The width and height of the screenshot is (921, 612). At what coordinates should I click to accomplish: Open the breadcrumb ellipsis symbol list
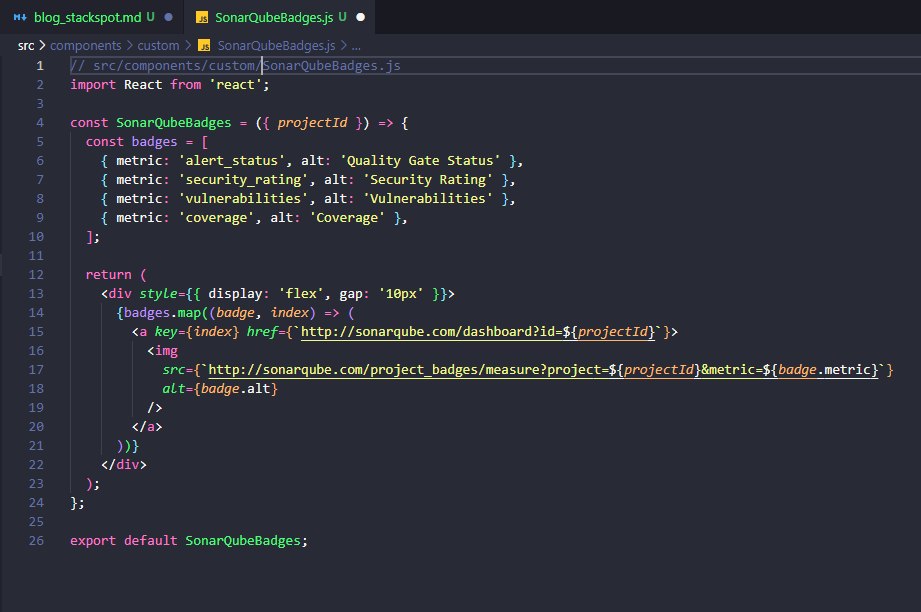click(356, 46)
